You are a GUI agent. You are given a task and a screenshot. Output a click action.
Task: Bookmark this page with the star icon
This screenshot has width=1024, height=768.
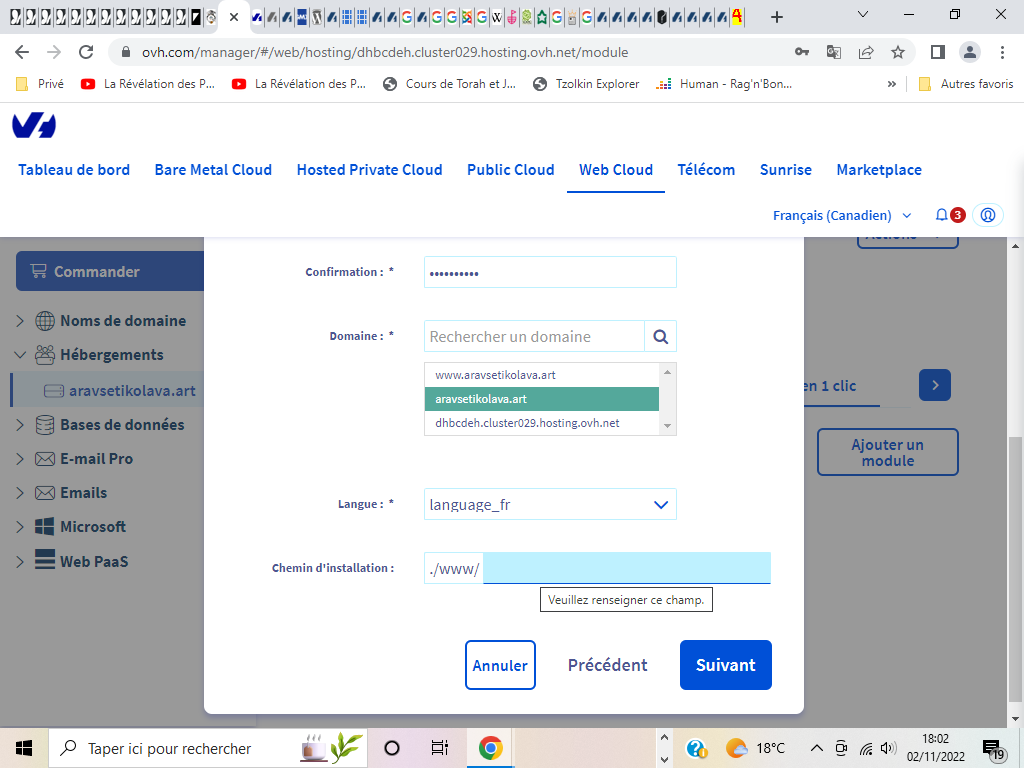(898, 52)
